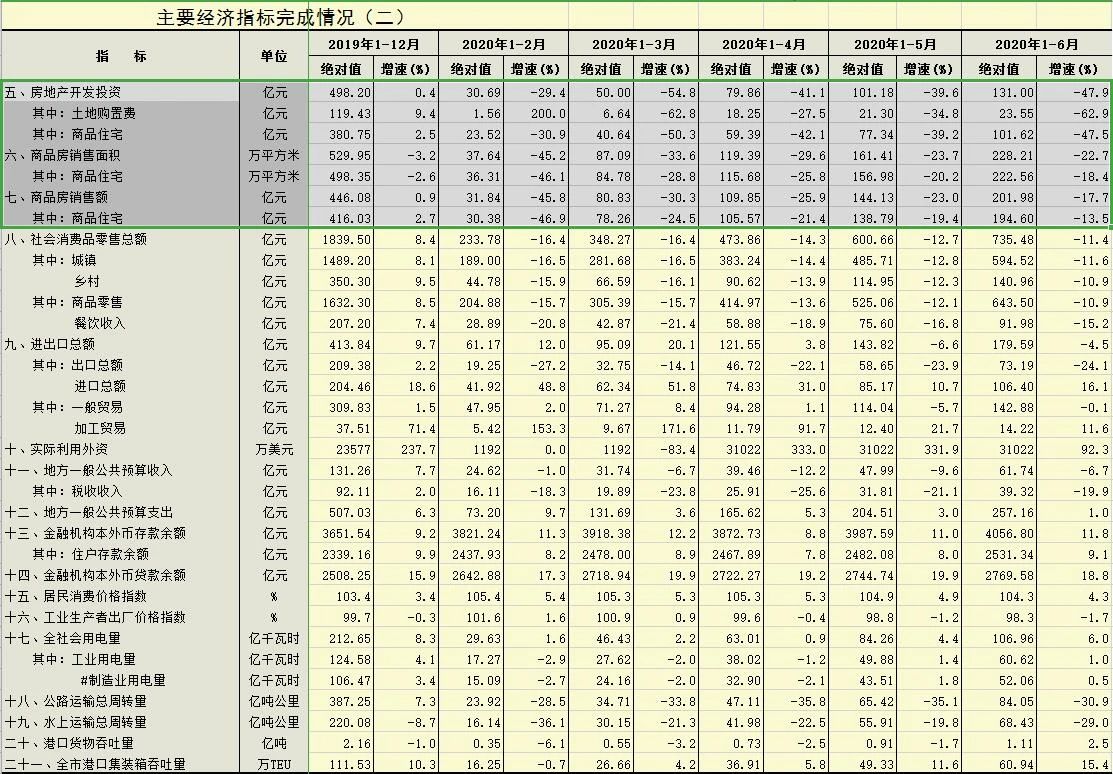Click row label 二十一、全市港口集装箱吞吐量
The image size is (1113, 774).
[x=95, y=764]
